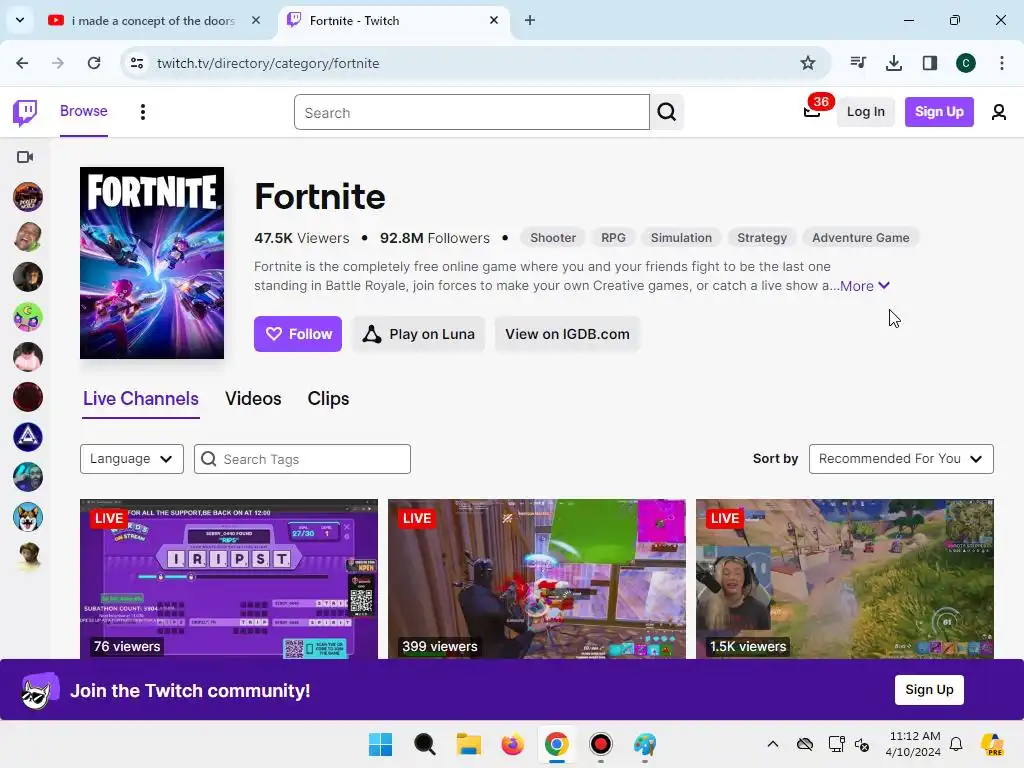Screen dimensions: 1024x768
Task: Switch to the YouTube doors concept tab
Action: pyautogui.click(x=154, y=20)
